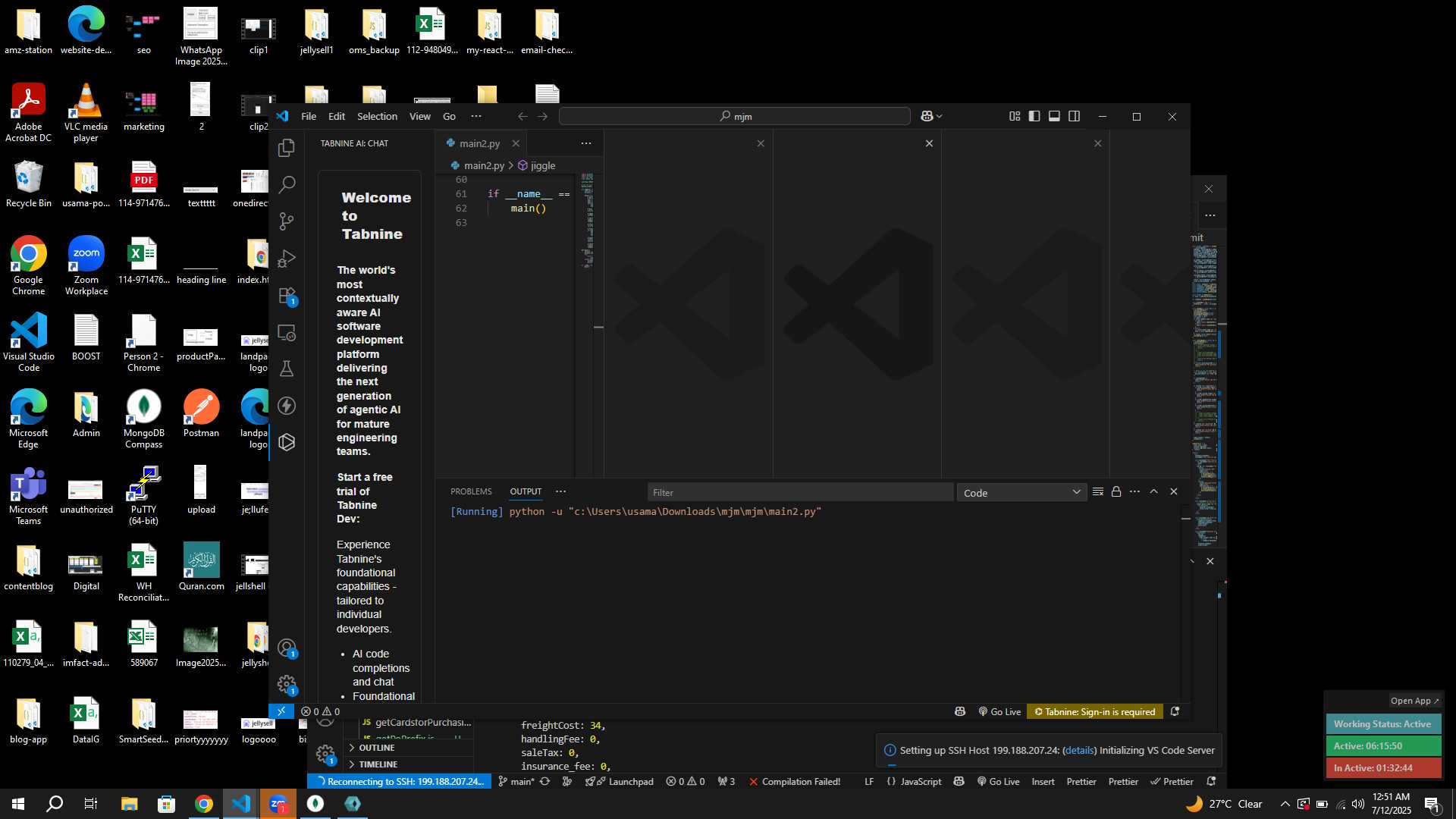This screenshot has height=819, width=1456.
Task: Toggle the Secondary Side Bar
Action: point(1074,116)
